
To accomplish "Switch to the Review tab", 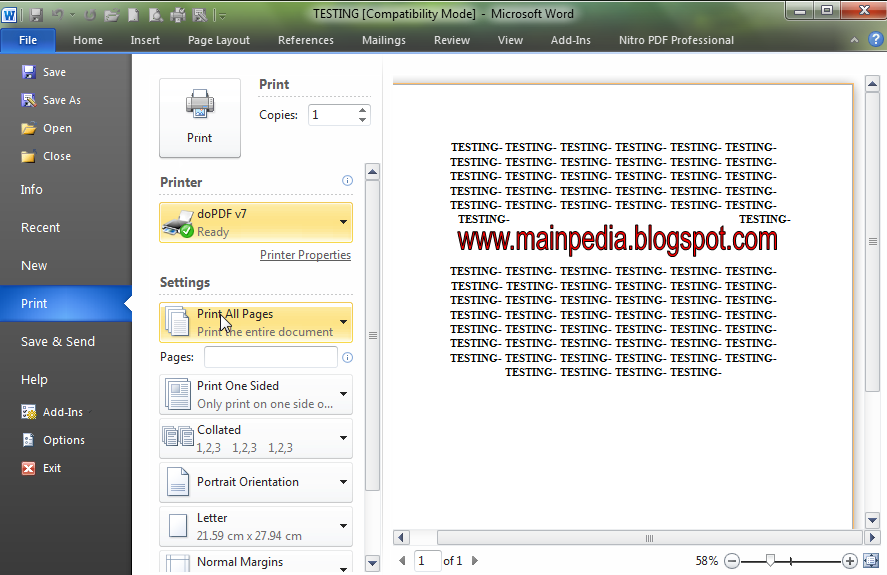I will click(451, 40).
